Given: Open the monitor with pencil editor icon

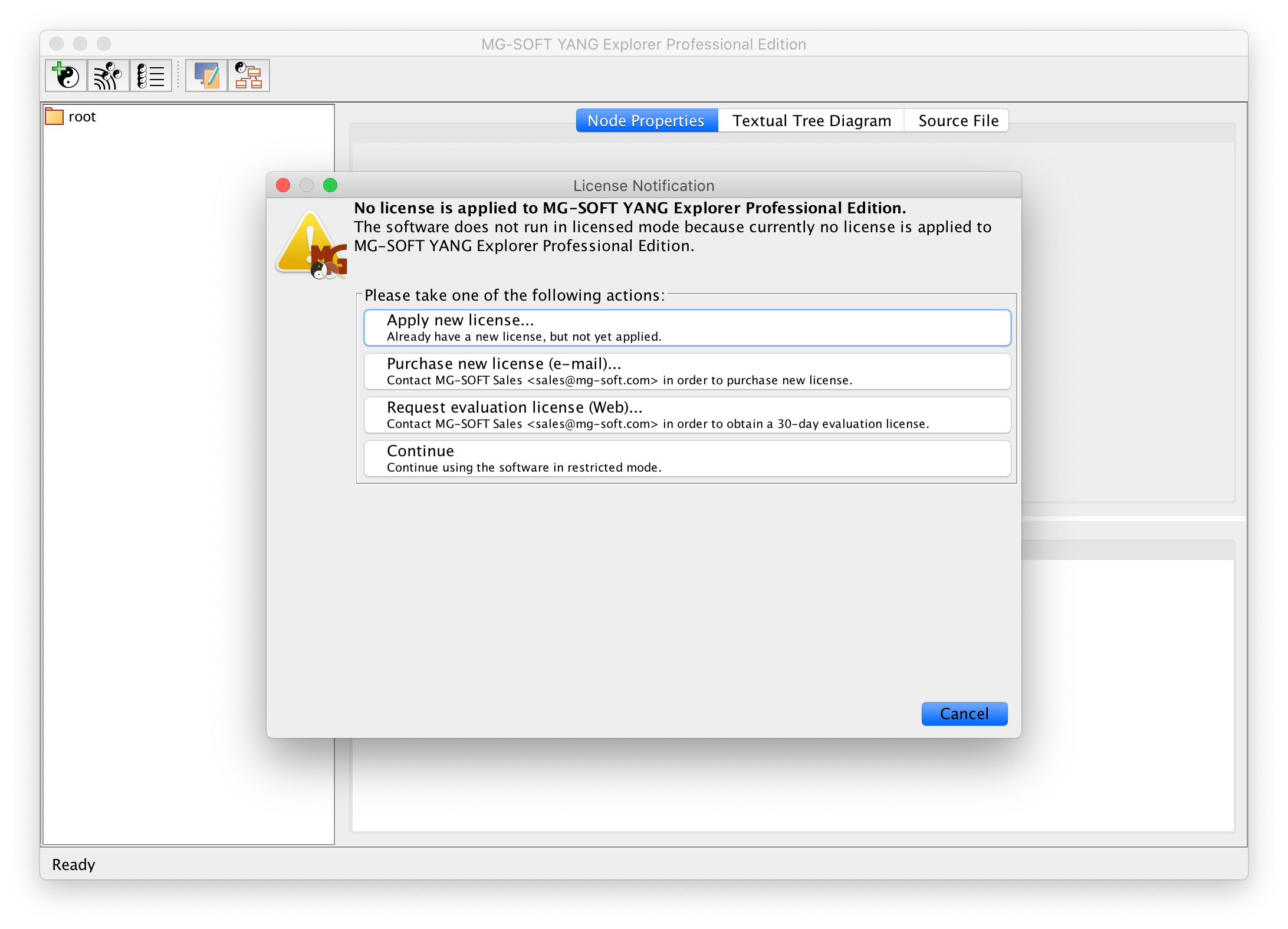Looking at the screenshot, I should coord(206,75).
